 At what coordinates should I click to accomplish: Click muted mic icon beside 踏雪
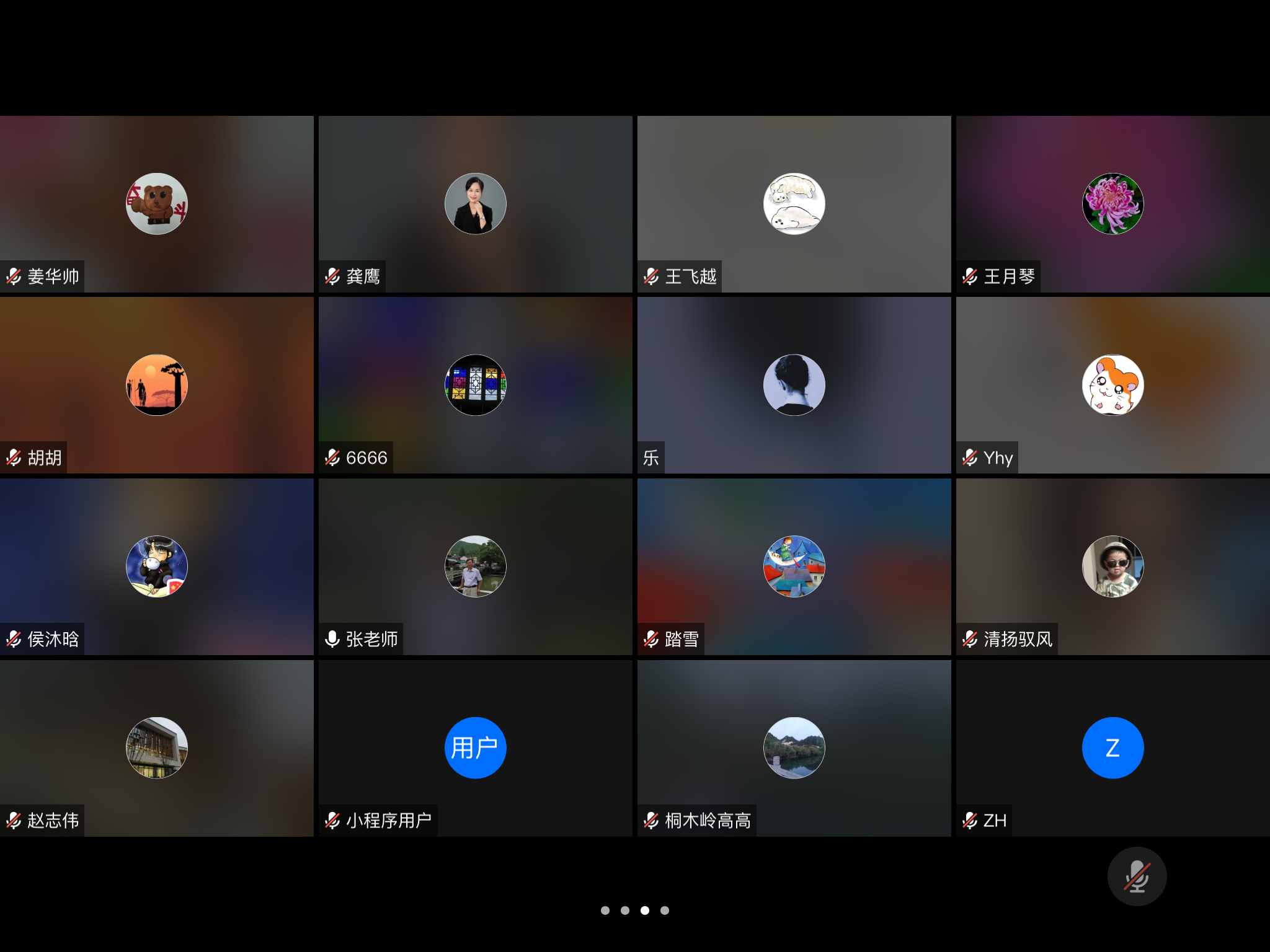pos(651,639)
